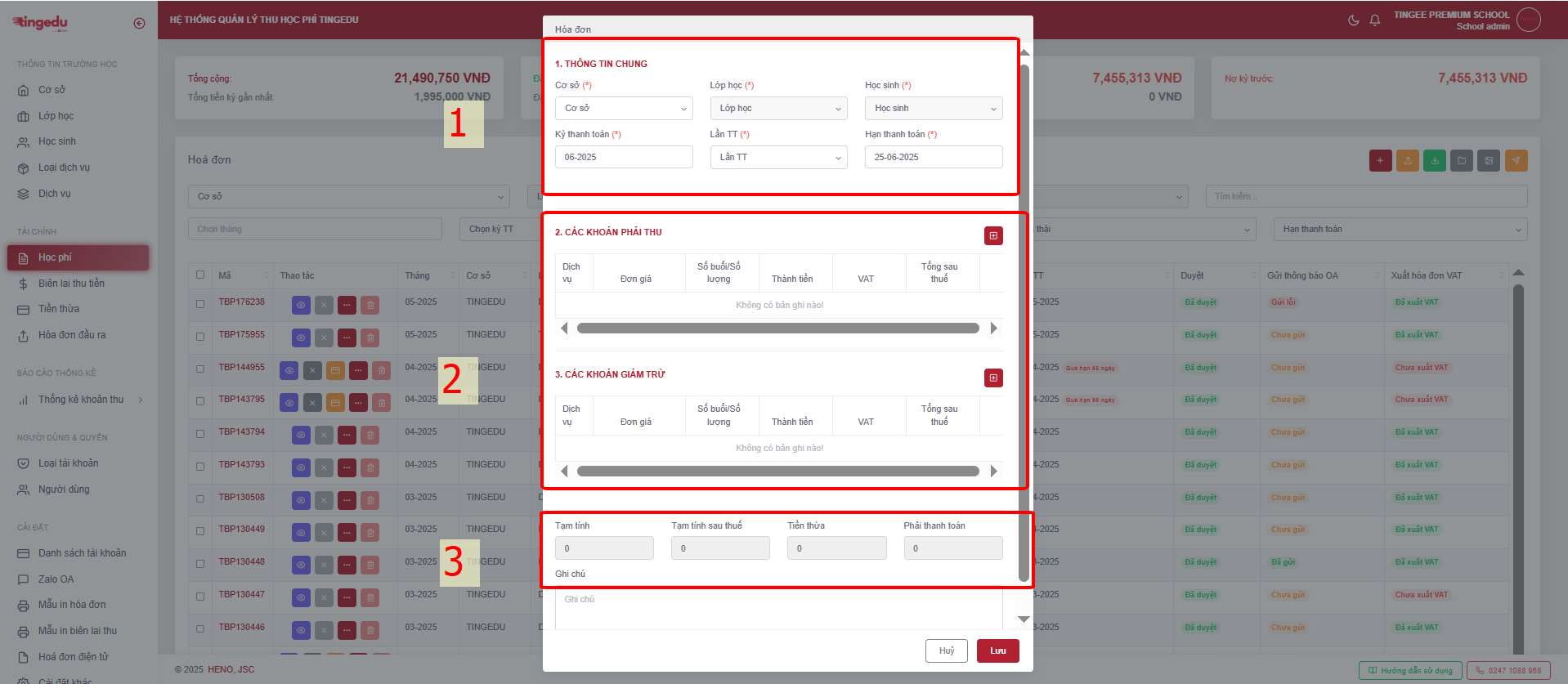Viewport: 1568px width, 684px height.
Task: Collapse sidebar with the arrow icon
Action: click(139, 23)
